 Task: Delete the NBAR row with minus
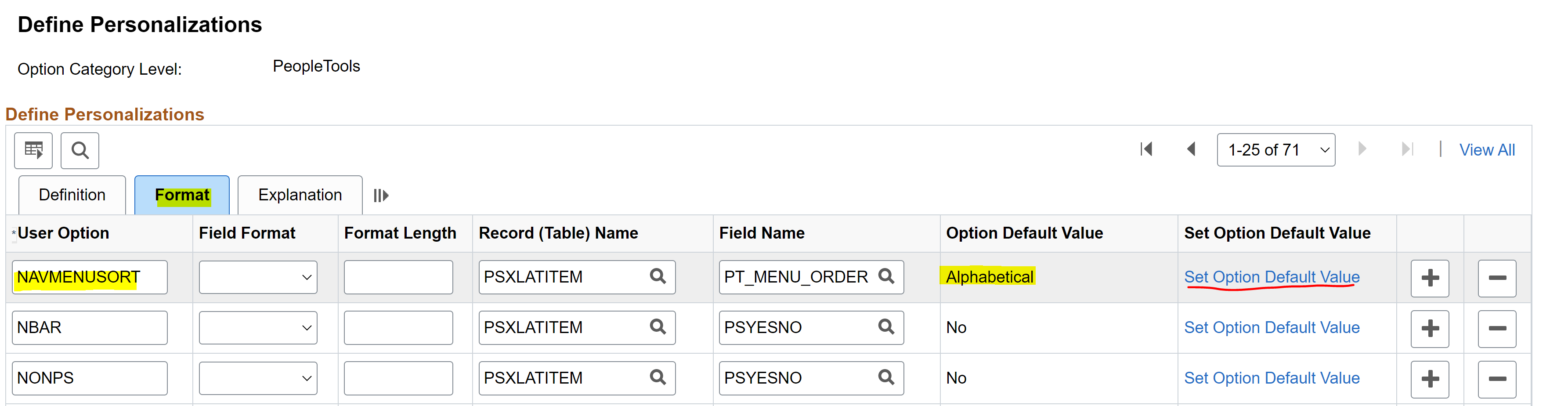pos(1497,329)
